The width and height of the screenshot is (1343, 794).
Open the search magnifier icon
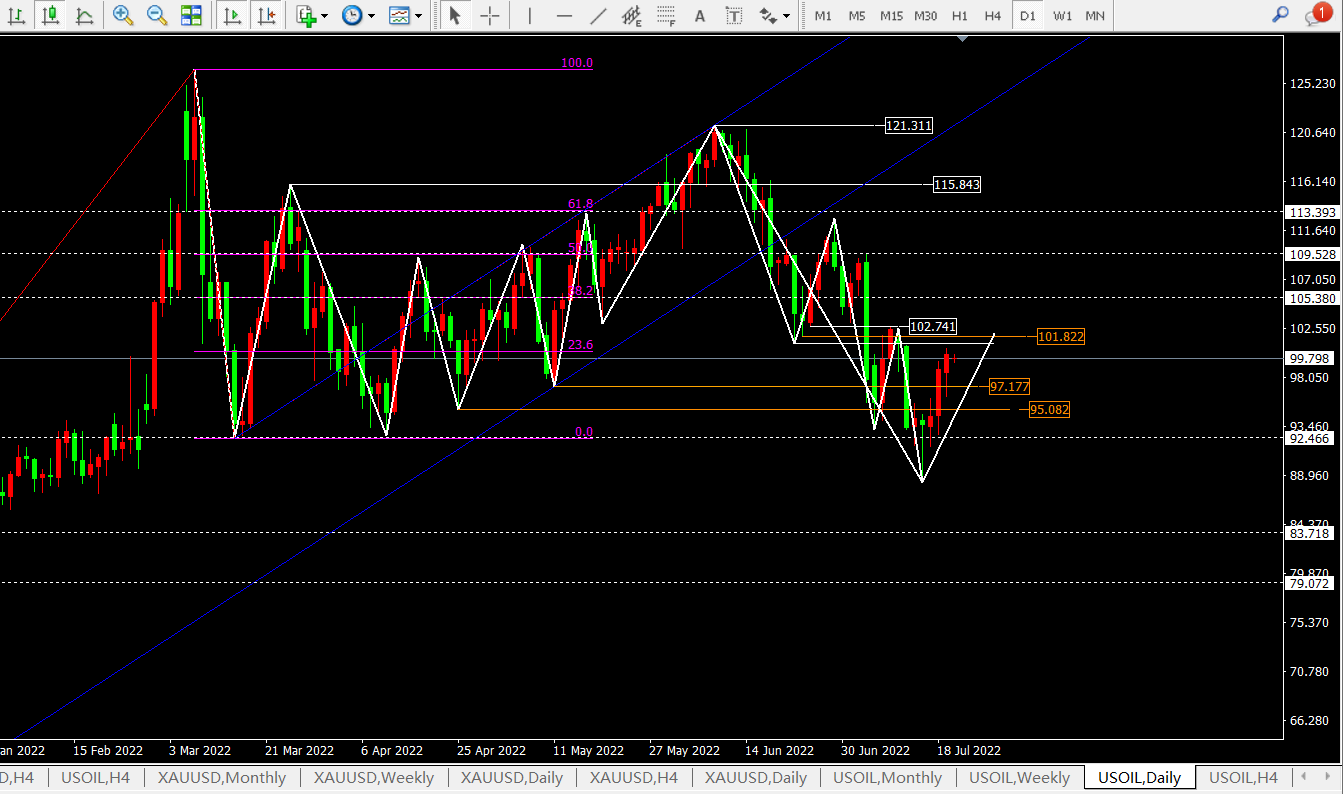click(1280, 14)
